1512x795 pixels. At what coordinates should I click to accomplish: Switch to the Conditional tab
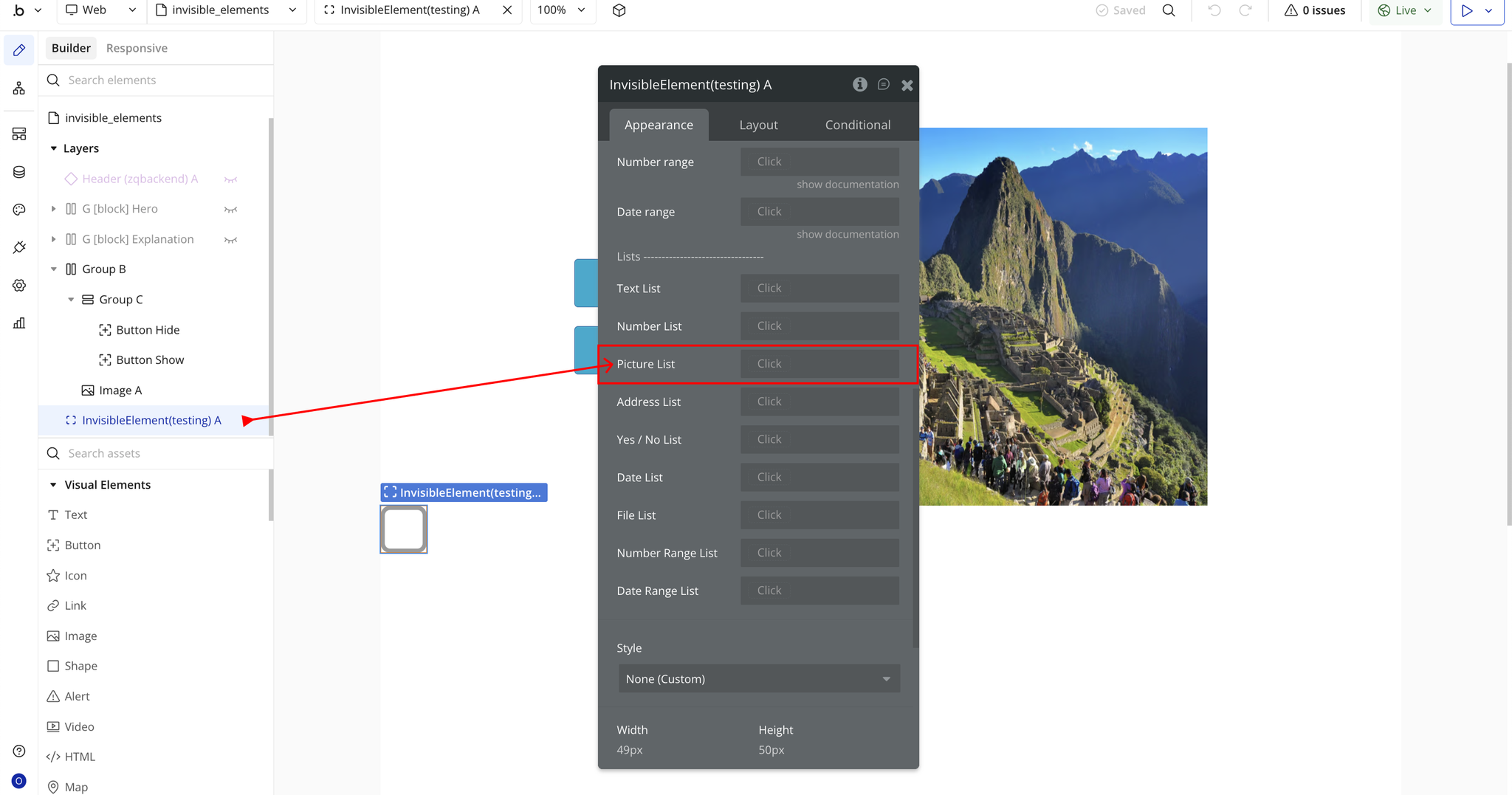[857, 125]
